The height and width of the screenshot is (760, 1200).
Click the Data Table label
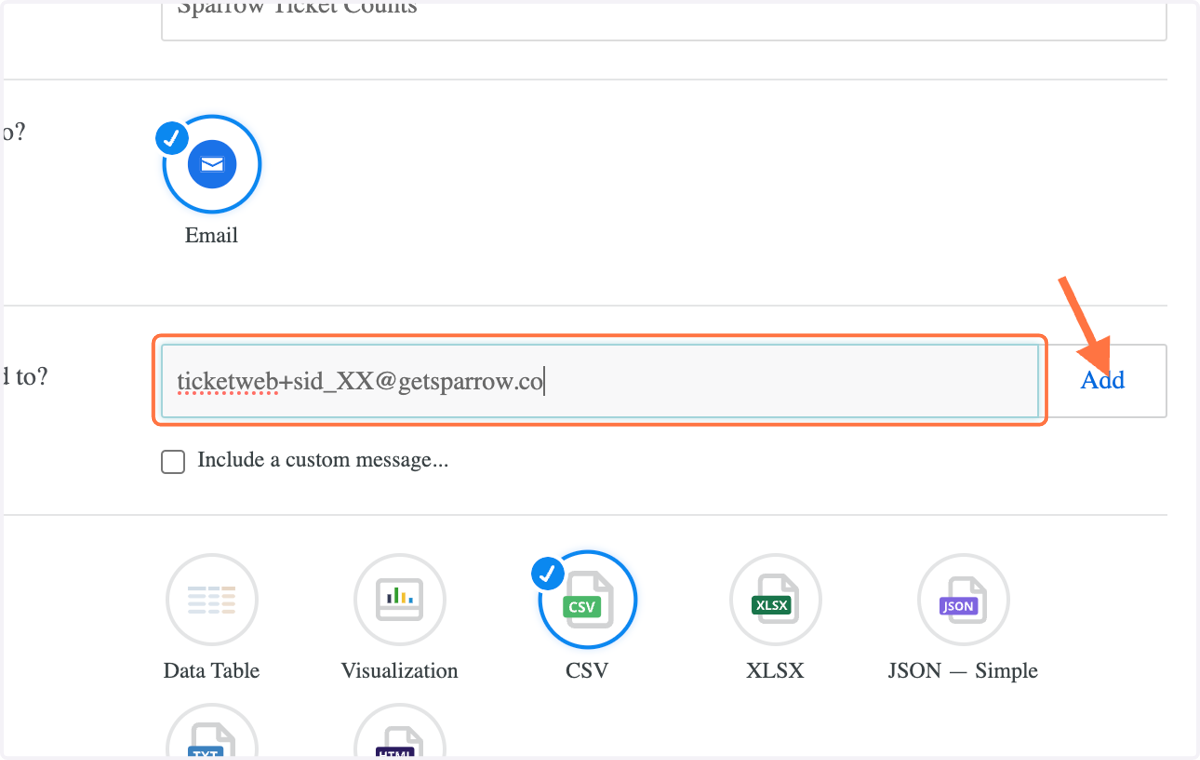(212, 671)
